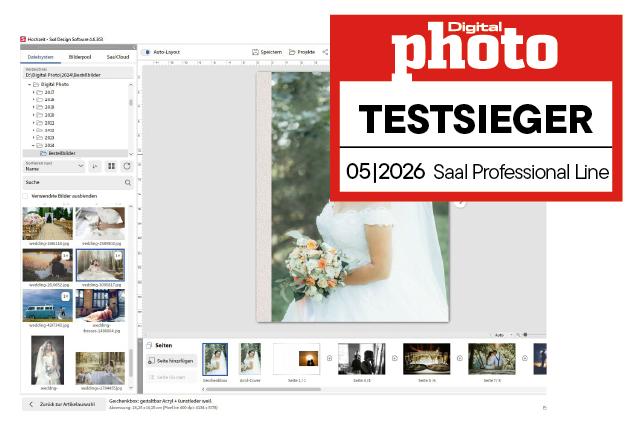Click page strip scroll-left arrow
Image resolution: width=634 pixels, height=423 pixels.
point(203,389)
